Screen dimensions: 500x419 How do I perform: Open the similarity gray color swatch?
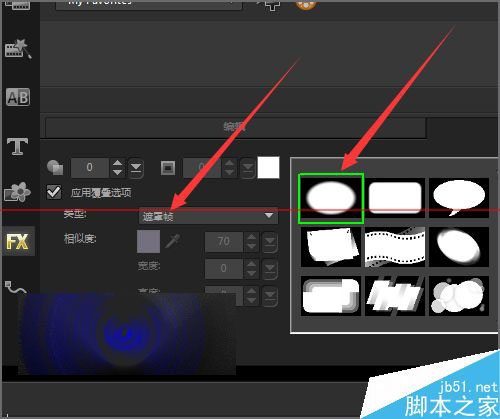click(x=148, y=241)
